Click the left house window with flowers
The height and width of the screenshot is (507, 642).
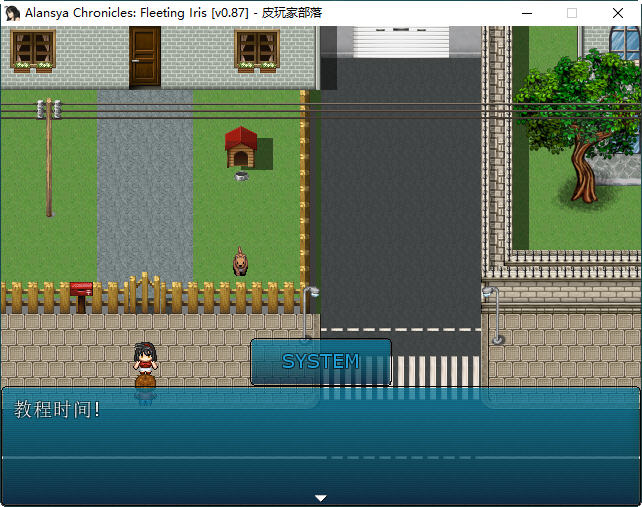pos(33,49)
